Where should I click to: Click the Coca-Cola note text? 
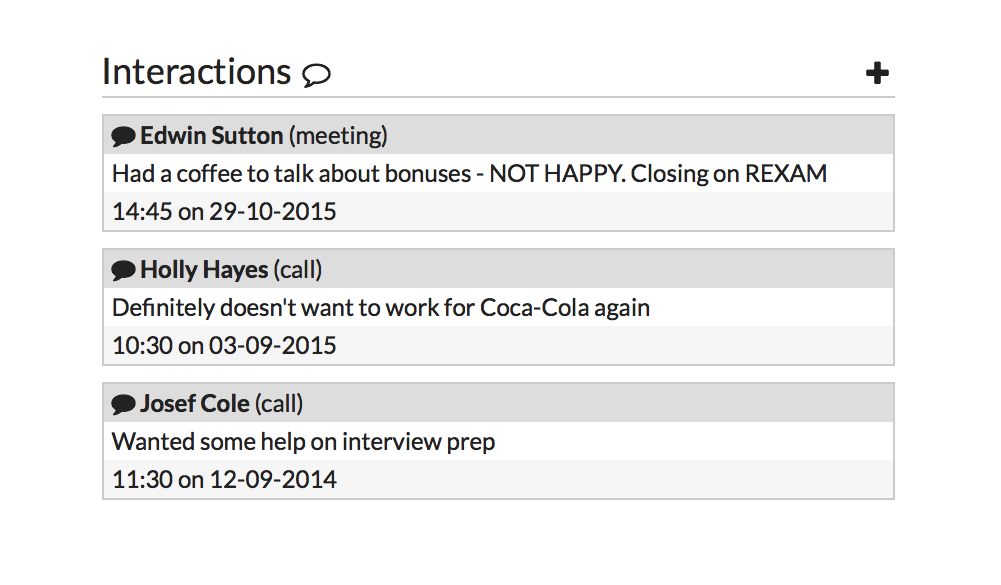pyautogui.click(x=380, y=307)
